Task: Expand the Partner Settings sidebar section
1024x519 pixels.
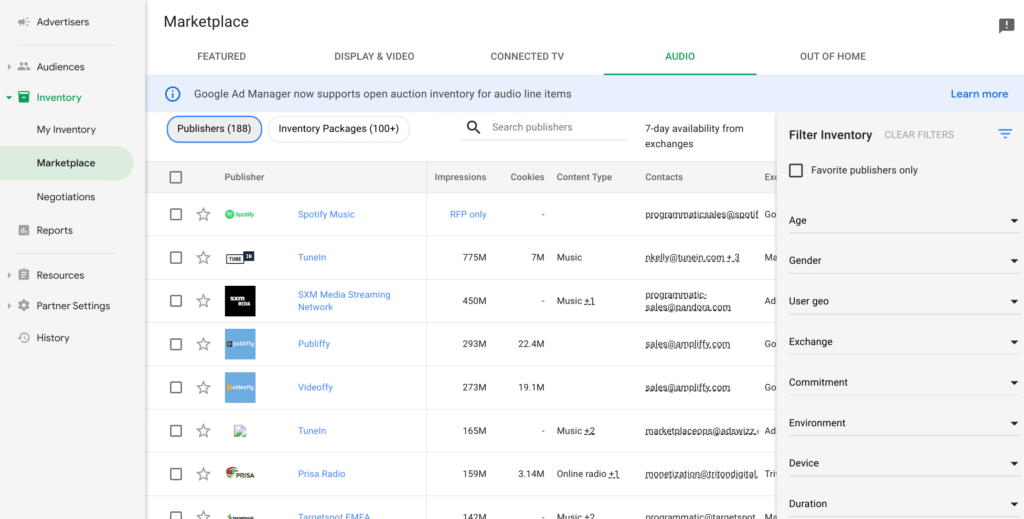Action: click(x=9, y=306)
